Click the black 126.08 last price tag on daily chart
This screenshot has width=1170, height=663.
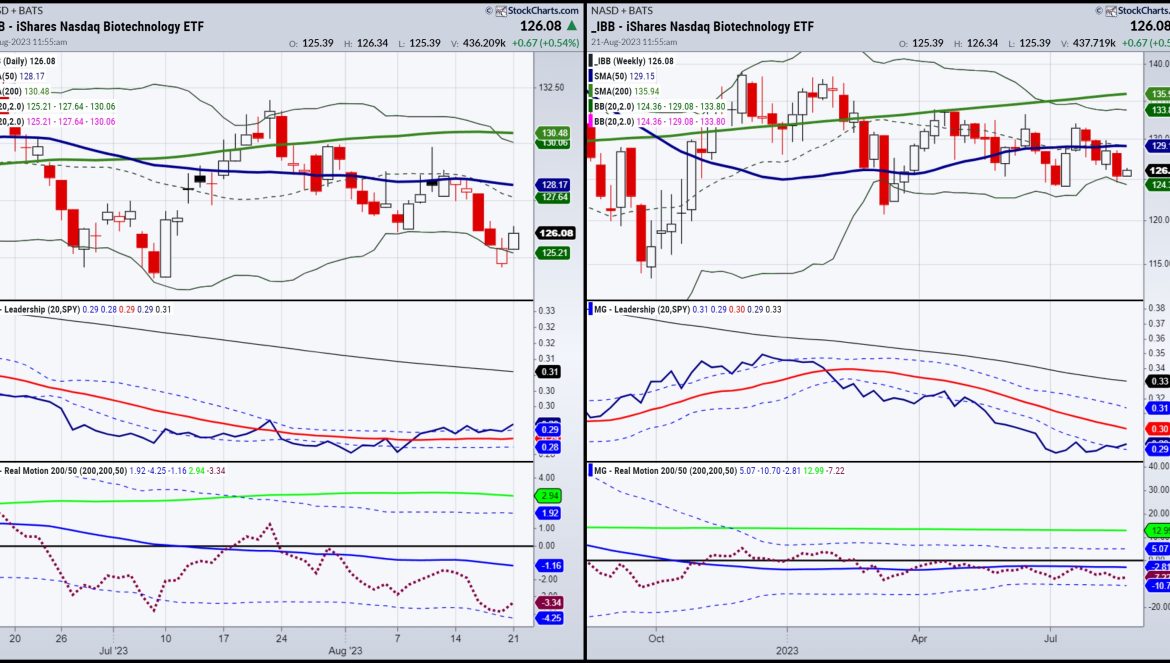pyautogui.click(x=555, y=233)
